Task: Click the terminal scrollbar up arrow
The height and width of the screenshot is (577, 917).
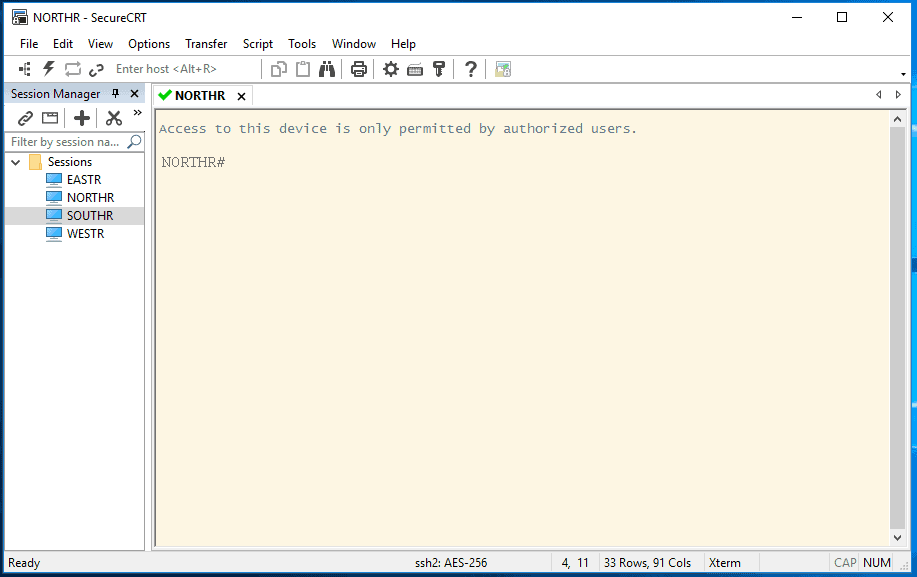Action: point(897,119)
